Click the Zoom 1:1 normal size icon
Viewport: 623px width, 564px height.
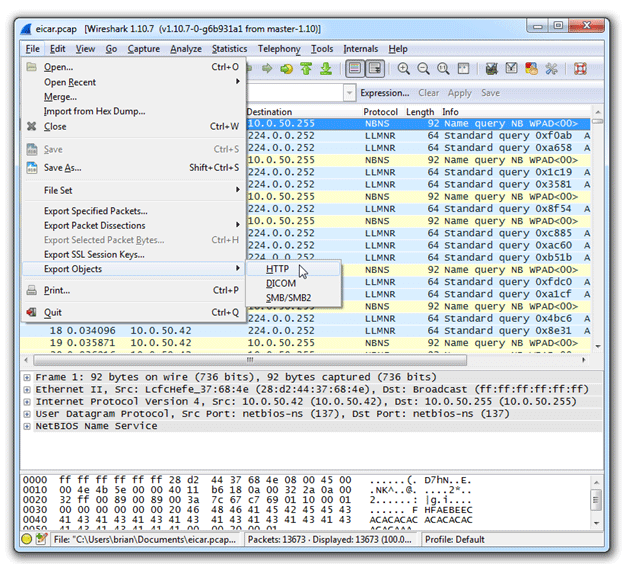click(443, 69)
